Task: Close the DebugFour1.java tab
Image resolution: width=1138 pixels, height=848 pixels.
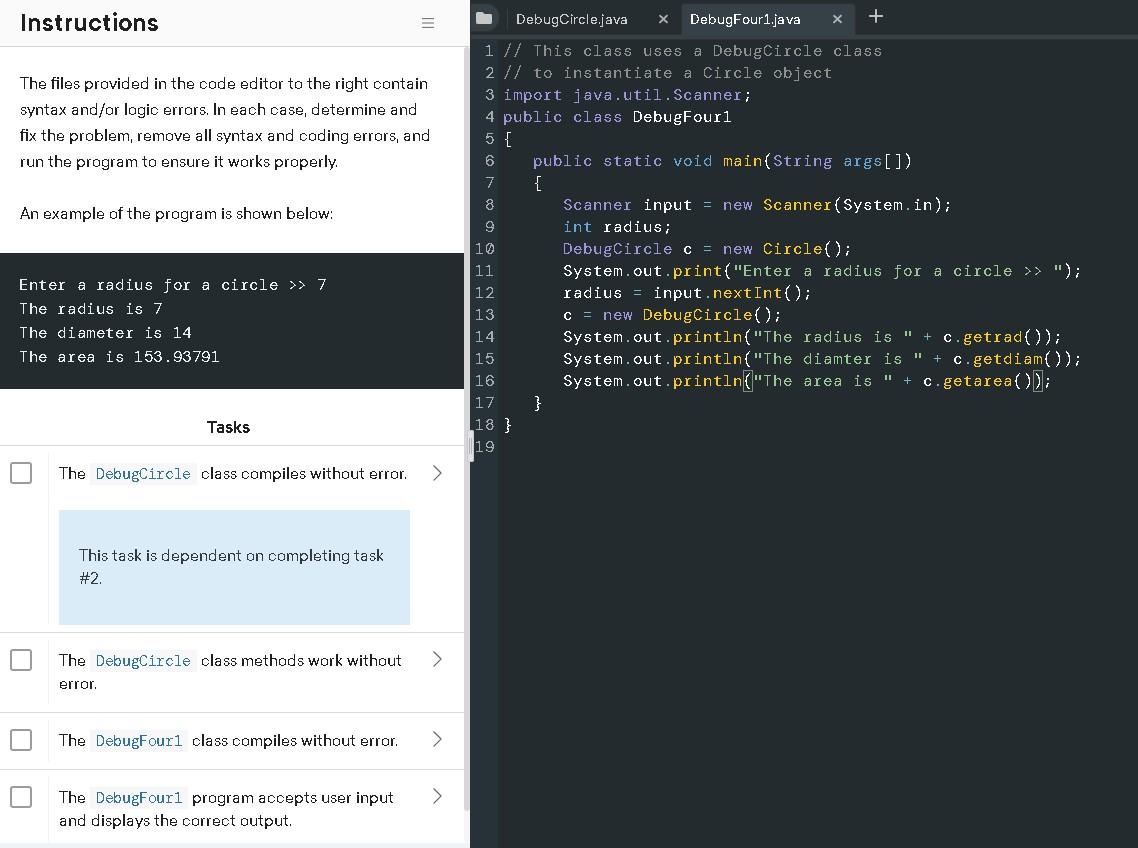Action: tap(838, 17)
